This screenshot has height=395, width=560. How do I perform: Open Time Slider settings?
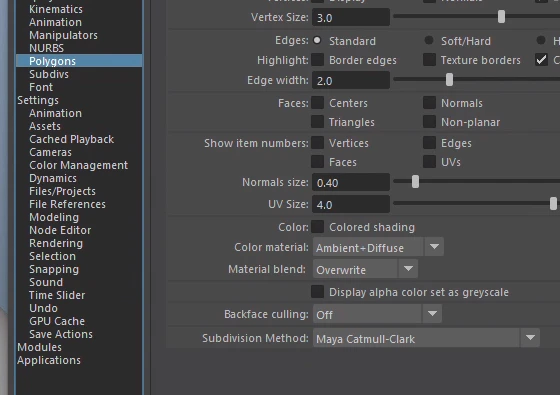(x=57, y=295)
